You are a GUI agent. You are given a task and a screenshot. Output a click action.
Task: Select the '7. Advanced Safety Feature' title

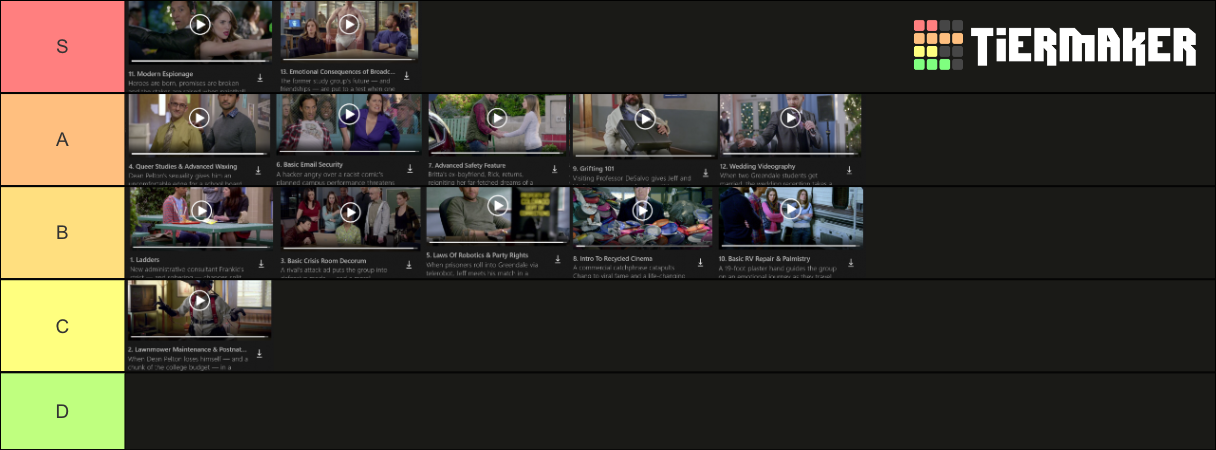(466, 165)
